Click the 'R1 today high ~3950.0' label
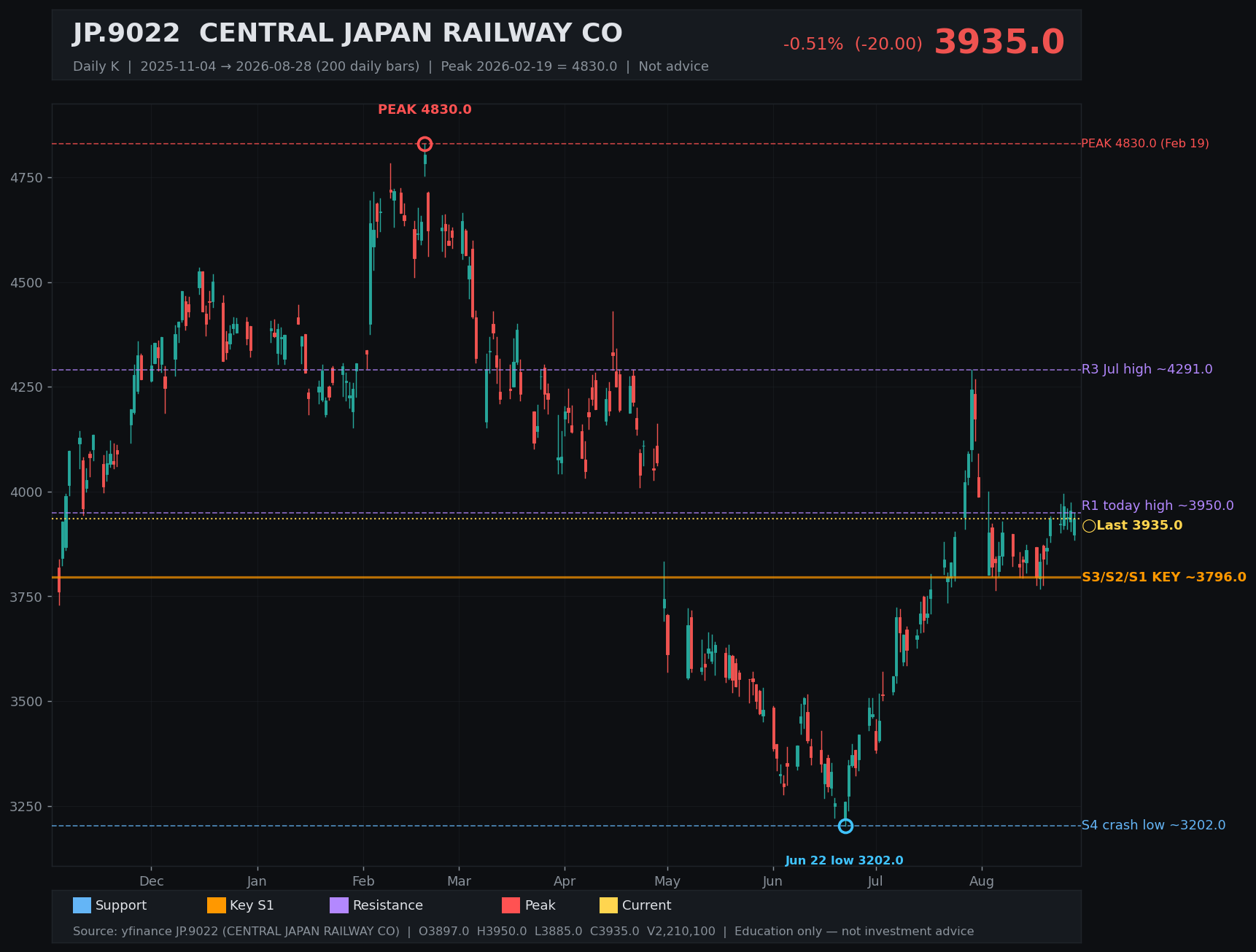 pyautogui.click(x=1158, y=506)
